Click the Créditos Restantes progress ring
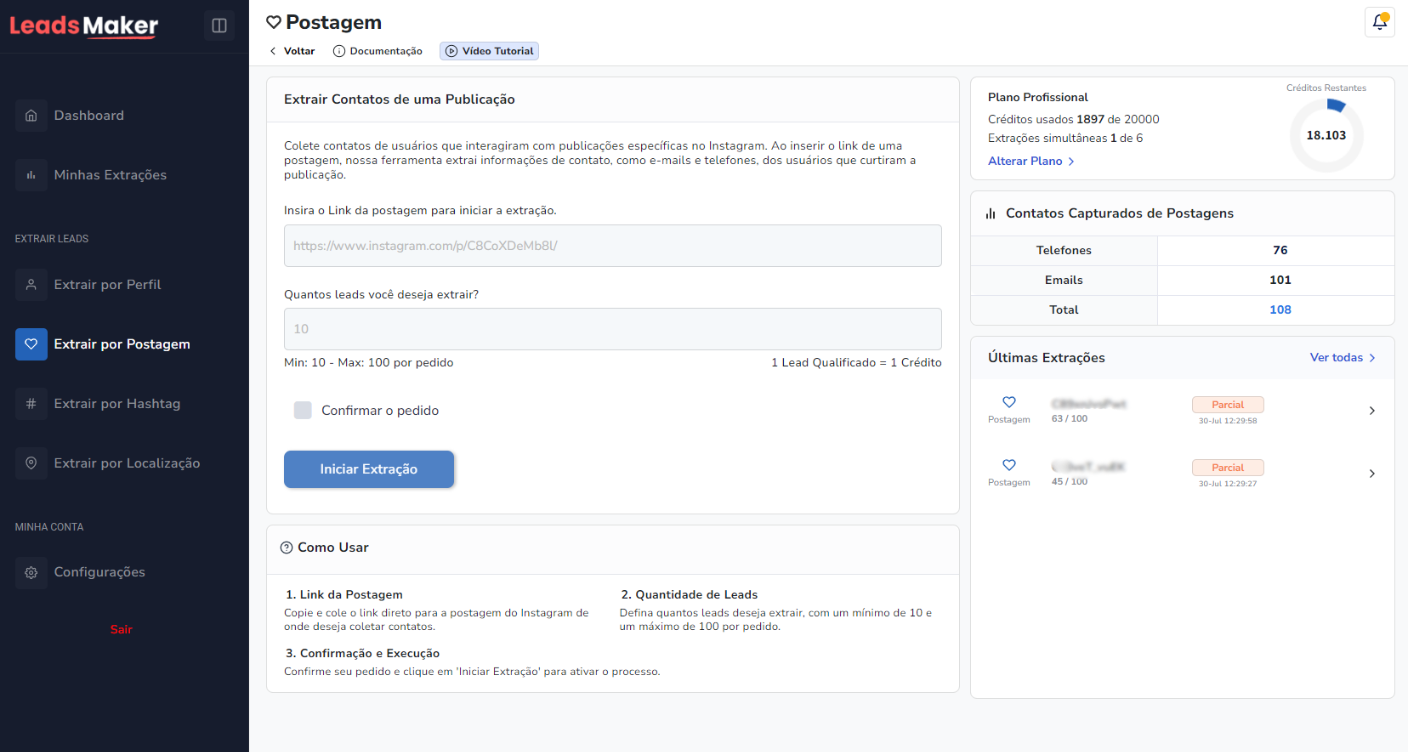Image resolution: width=1408 pixels, height=752 pixels. click(x=1326, y=134)
